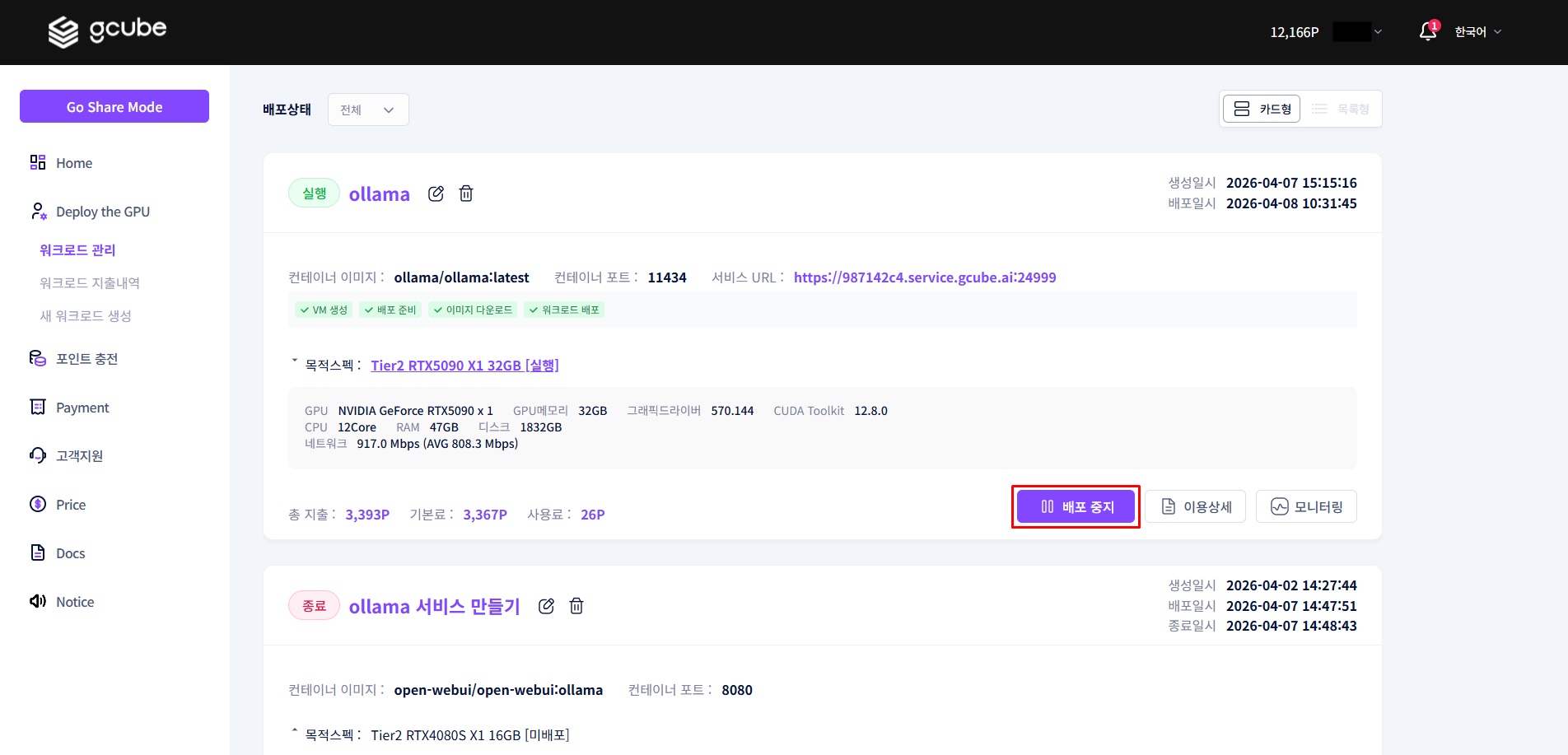Click the ollama/ollama:latest image name
1568x755 pixels.
pos(461,277)
